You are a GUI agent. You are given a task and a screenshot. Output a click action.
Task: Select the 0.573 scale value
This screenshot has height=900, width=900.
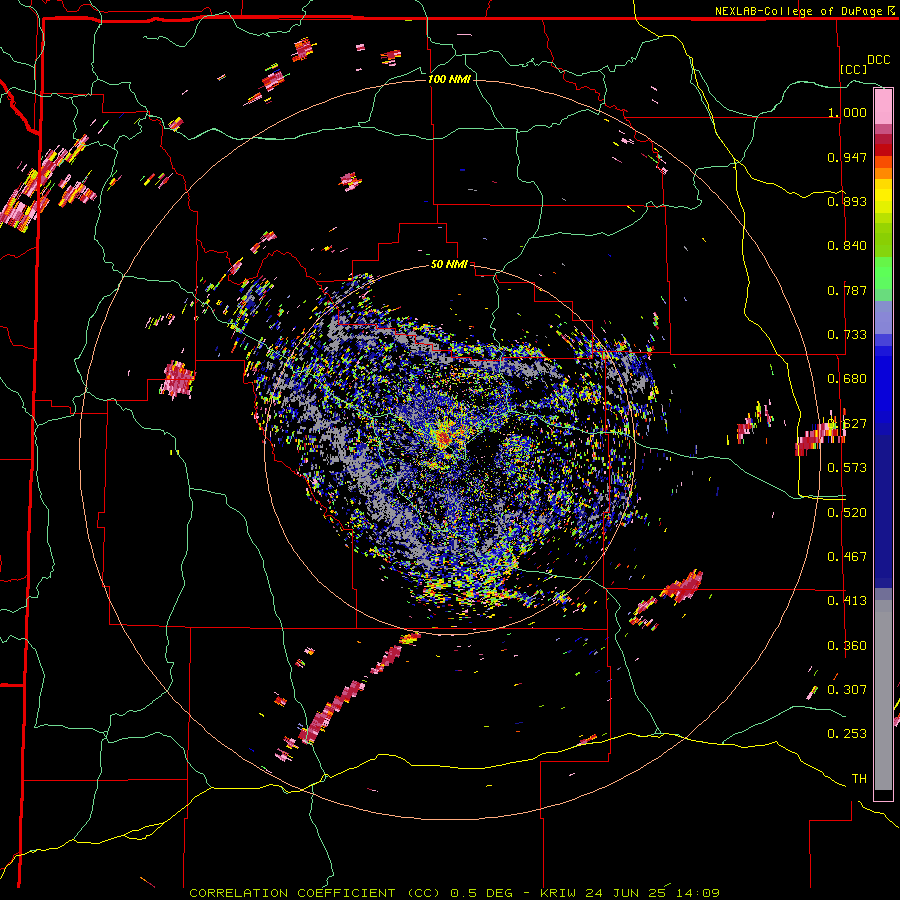click(x=847, y=468)
